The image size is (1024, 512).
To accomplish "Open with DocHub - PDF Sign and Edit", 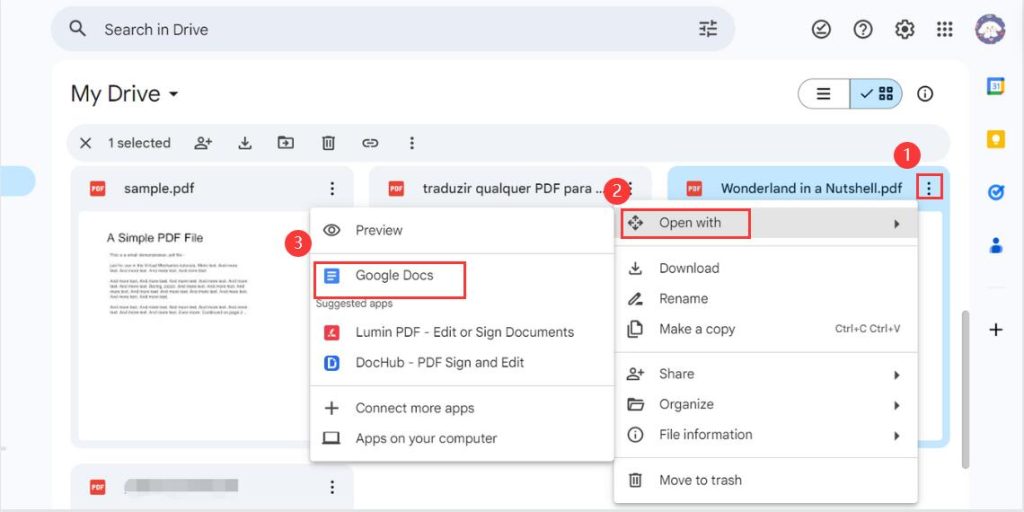I will (462, 362).
